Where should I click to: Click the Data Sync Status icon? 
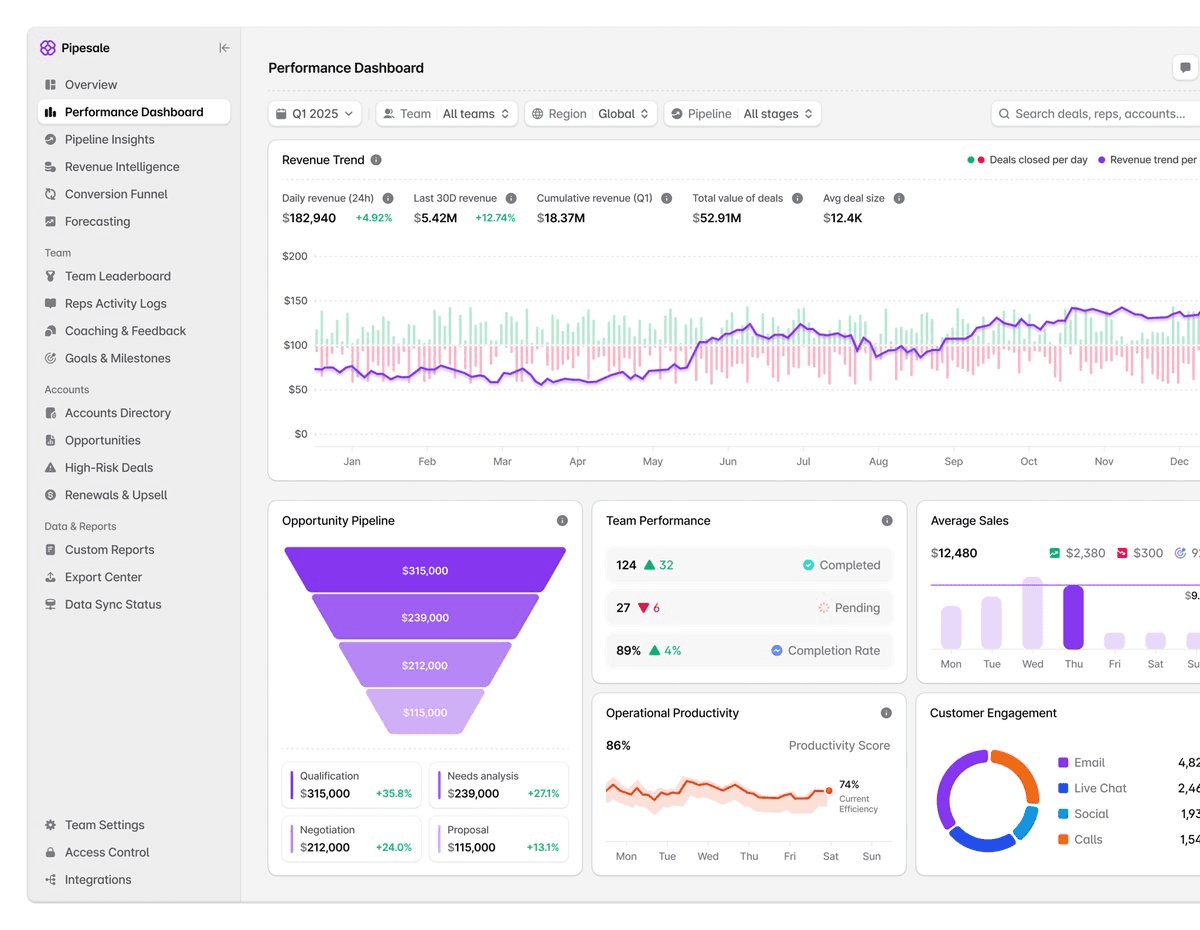(51, 604)
